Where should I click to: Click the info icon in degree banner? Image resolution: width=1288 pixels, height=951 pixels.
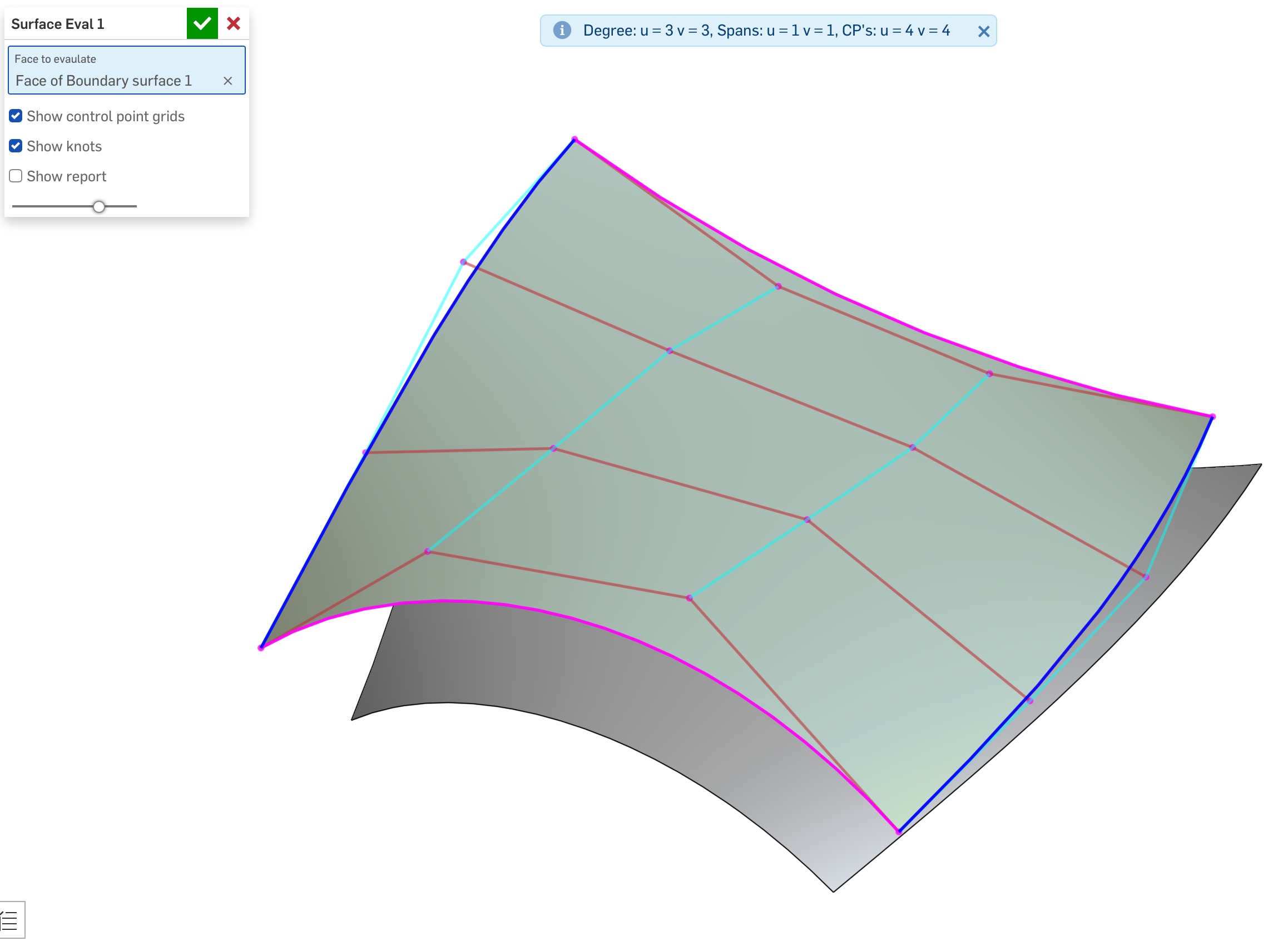[x=562, y=31]
